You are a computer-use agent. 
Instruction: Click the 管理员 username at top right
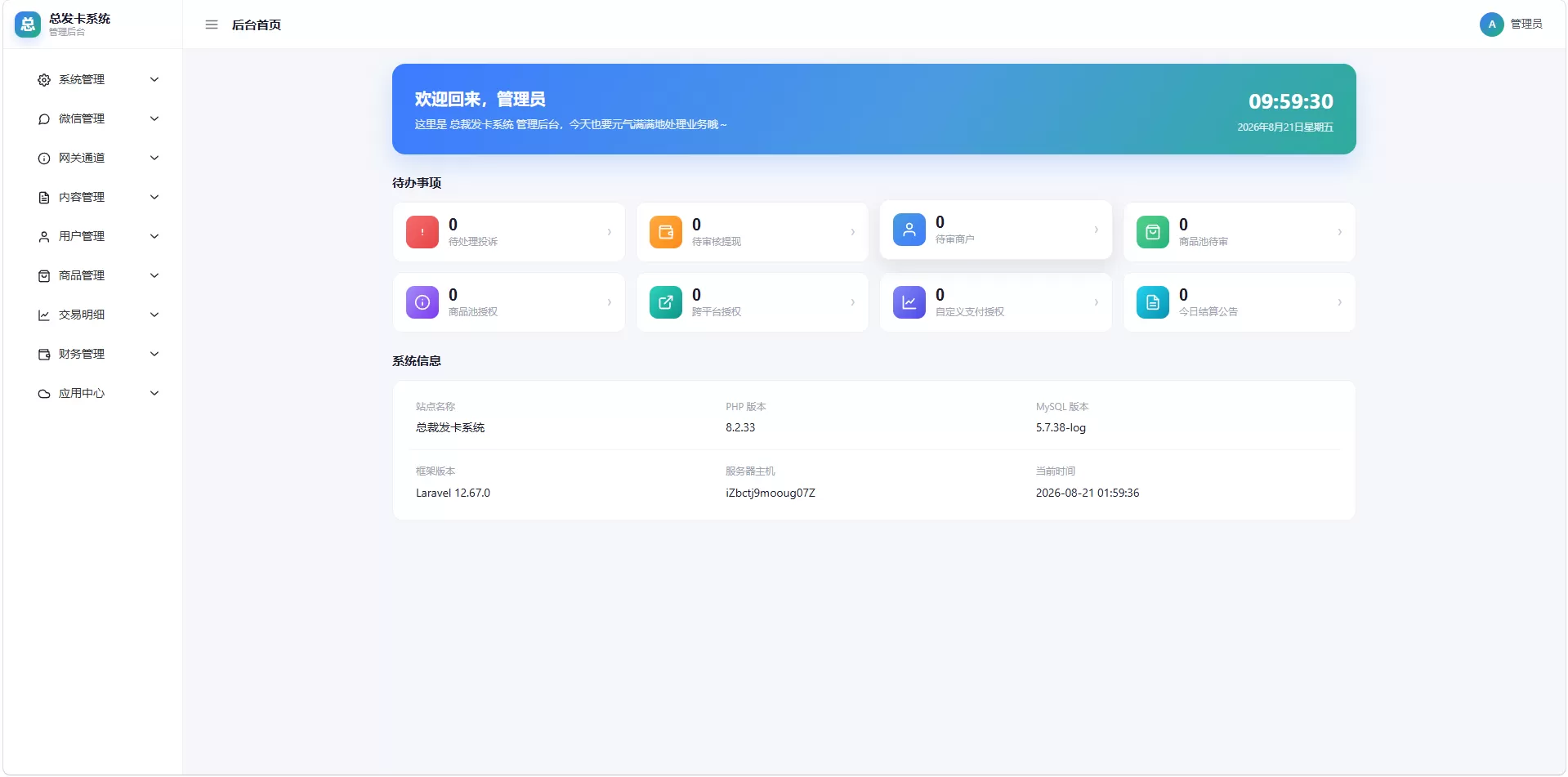1526,25
